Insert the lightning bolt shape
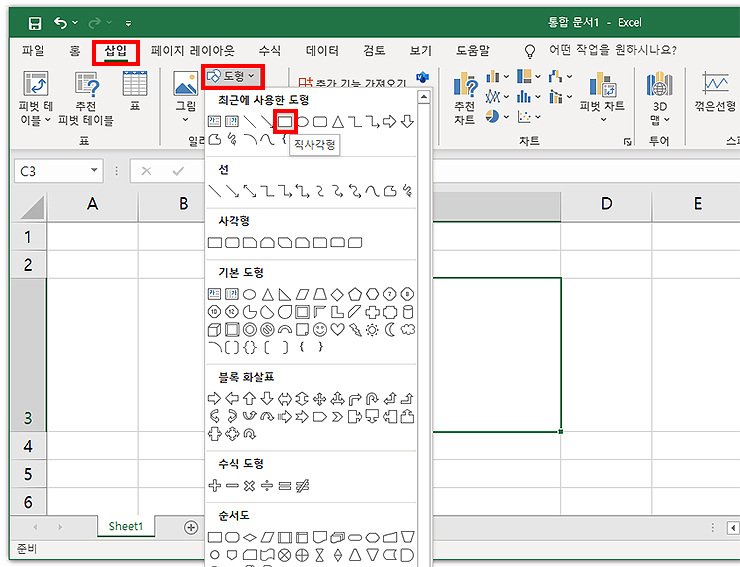The image size is (740, 567). coord(355,330)
